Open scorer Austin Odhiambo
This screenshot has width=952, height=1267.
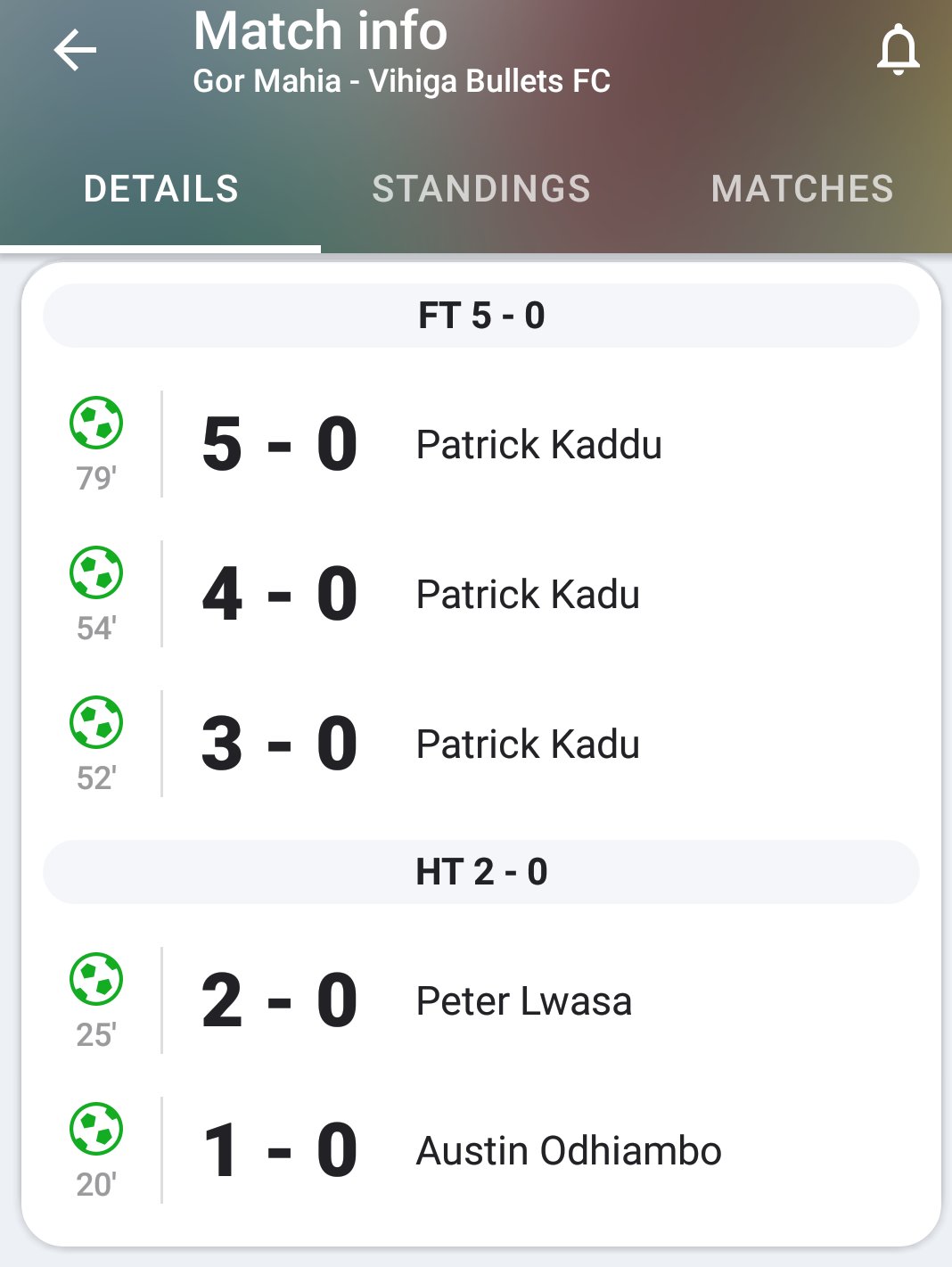click(x=569, y=1151)
